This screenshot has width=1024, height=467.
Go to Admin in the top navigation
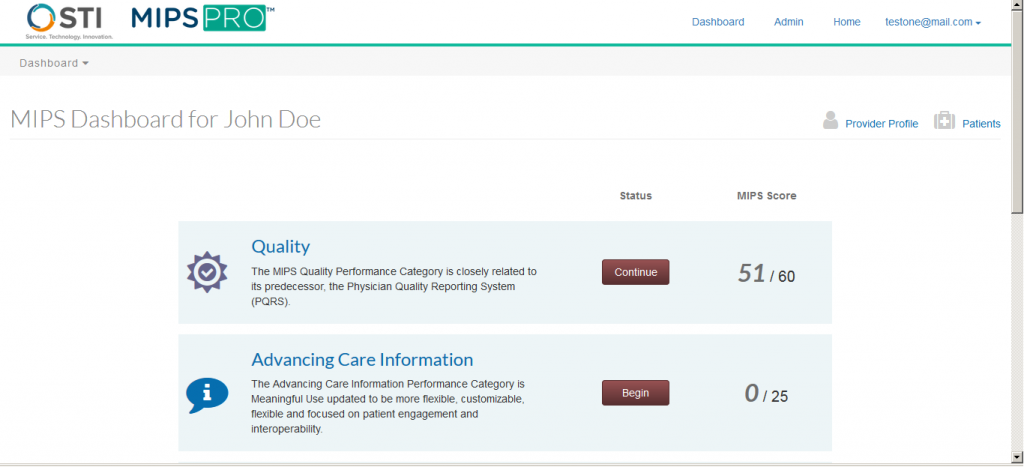(x=788, y=22)
